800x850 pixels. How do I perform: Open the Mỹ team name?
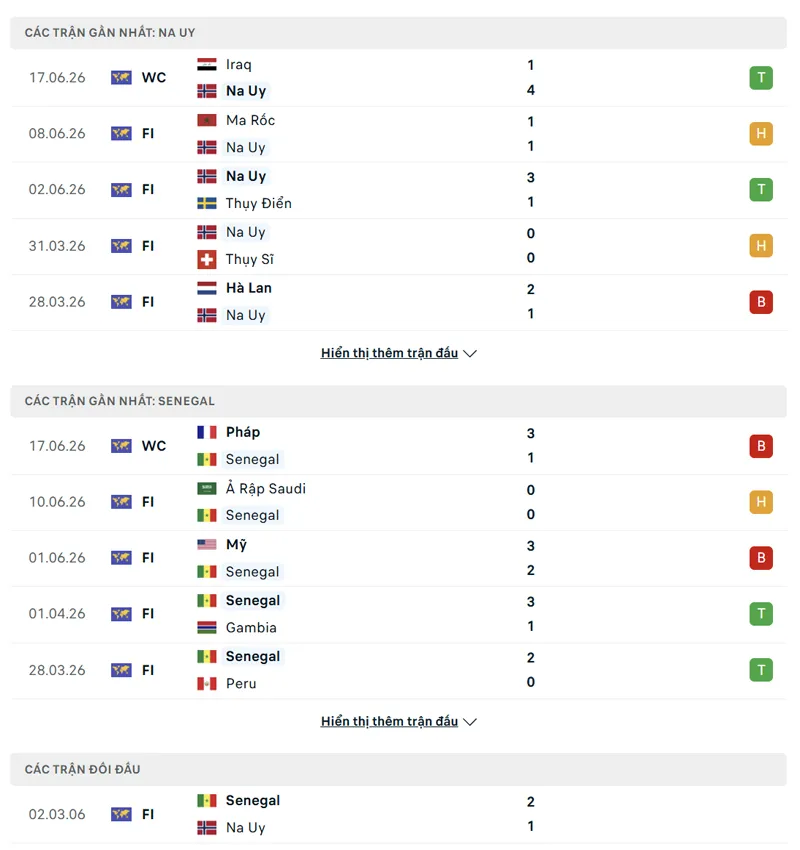coord(236,544)
